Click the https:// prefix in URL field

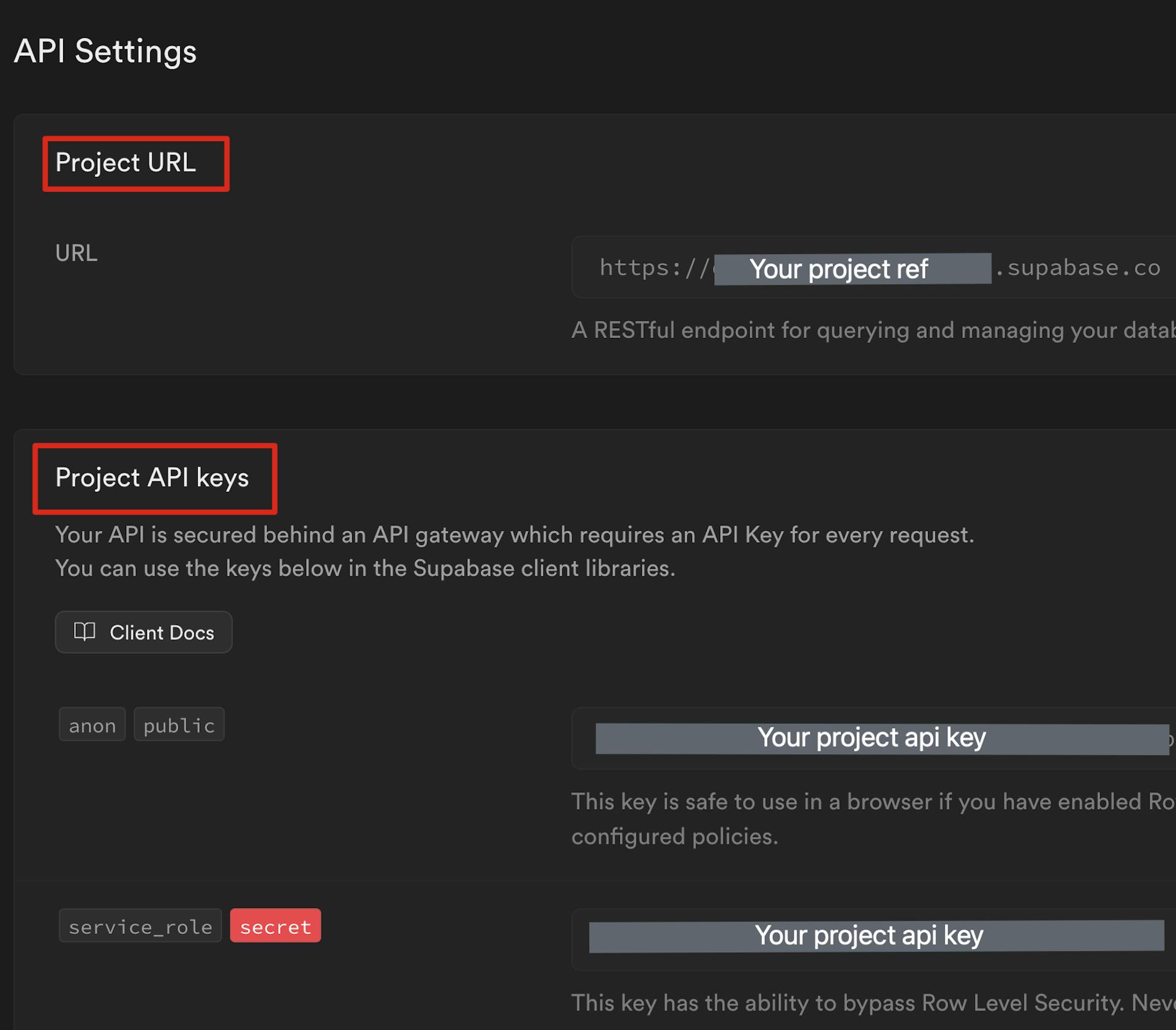654,268
